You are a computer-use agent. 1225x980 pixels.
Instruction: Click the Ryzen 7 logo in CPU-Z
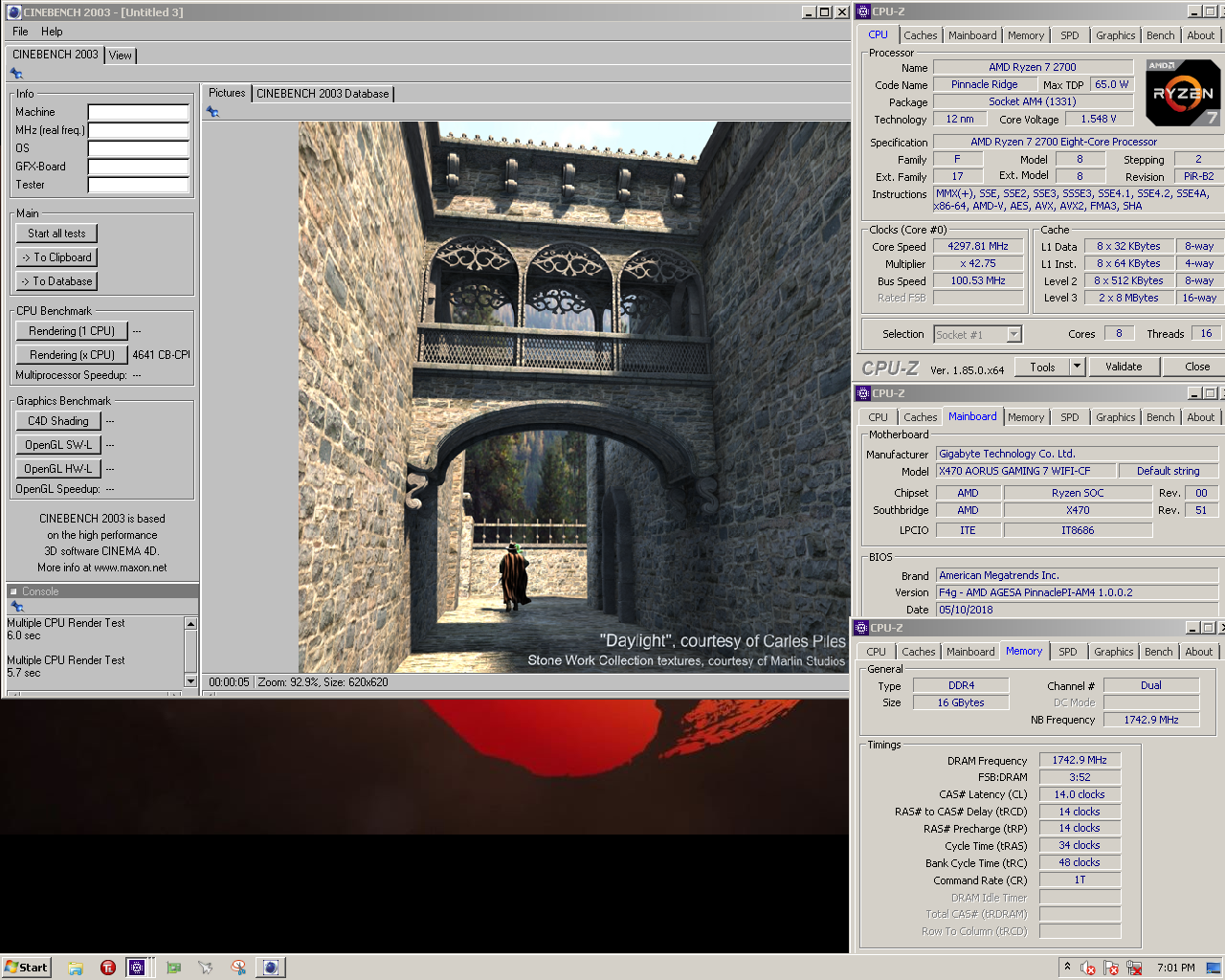[x=1183, y=93]
